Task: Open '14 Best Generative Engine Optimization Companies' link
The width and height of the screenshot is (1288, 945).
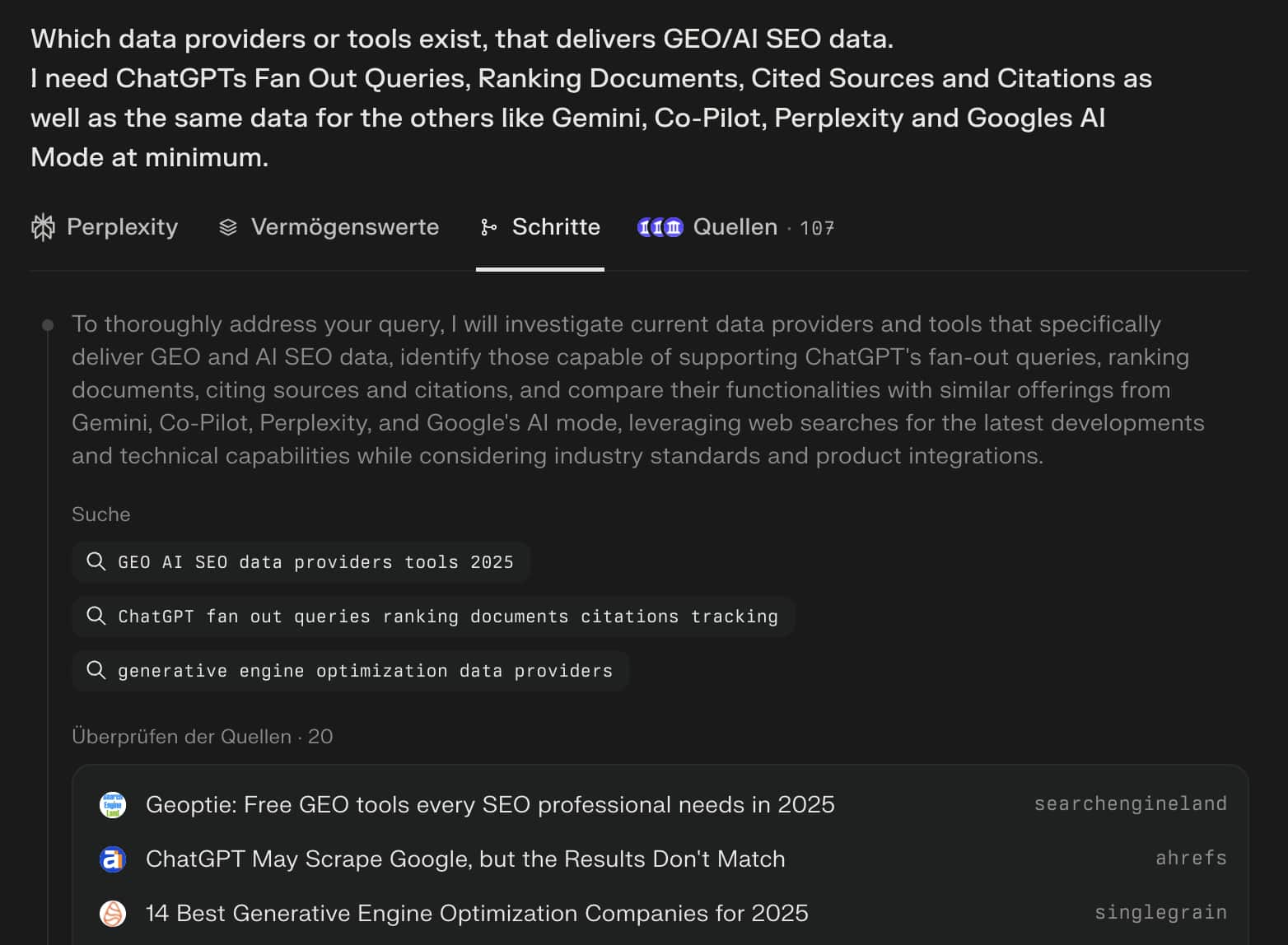Action: (477, 913)
